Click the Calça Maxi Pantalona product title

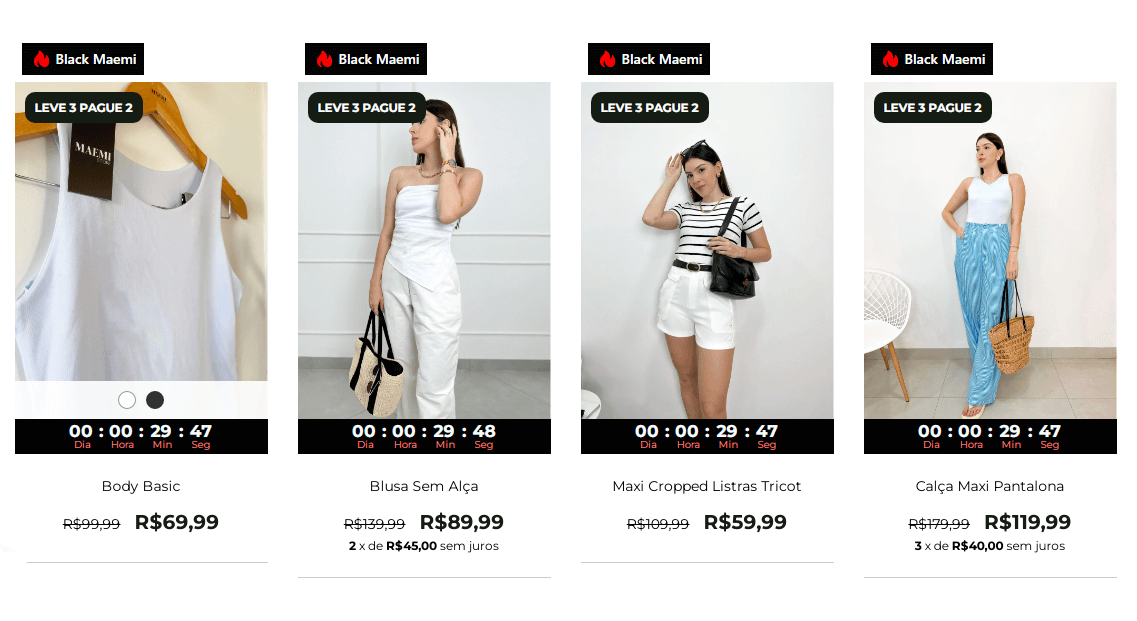(990, 486)
